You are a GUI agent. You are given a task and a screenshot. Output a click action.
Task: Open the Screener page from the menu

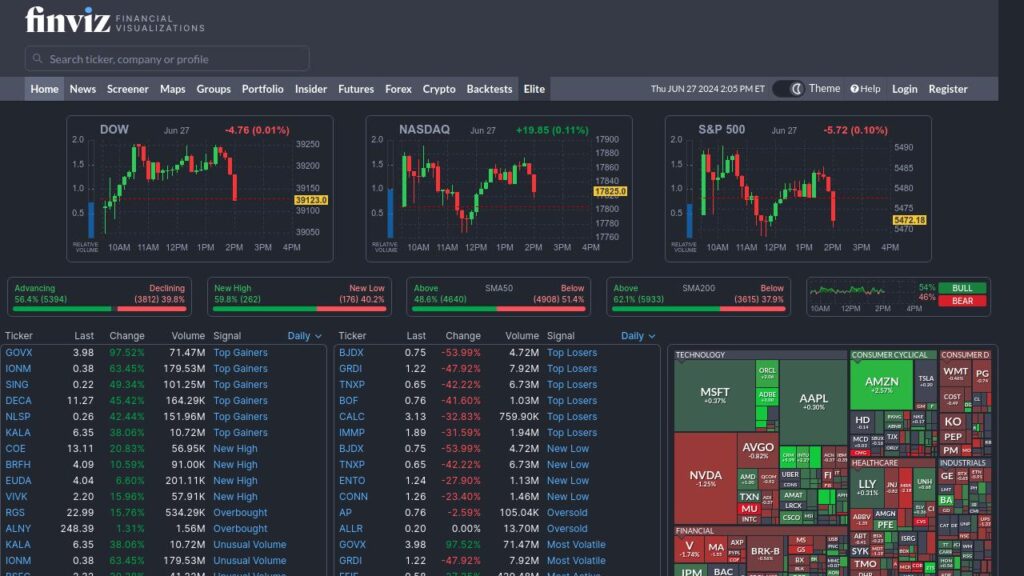(127, 88)
